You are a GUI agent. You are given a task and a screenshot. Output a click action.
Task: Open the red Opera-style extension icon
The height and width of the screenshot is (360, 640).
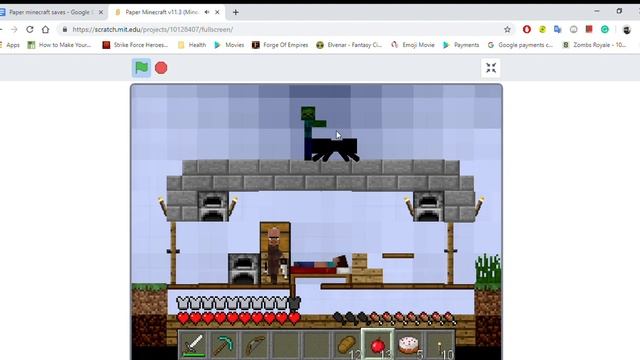coord(527,29)
